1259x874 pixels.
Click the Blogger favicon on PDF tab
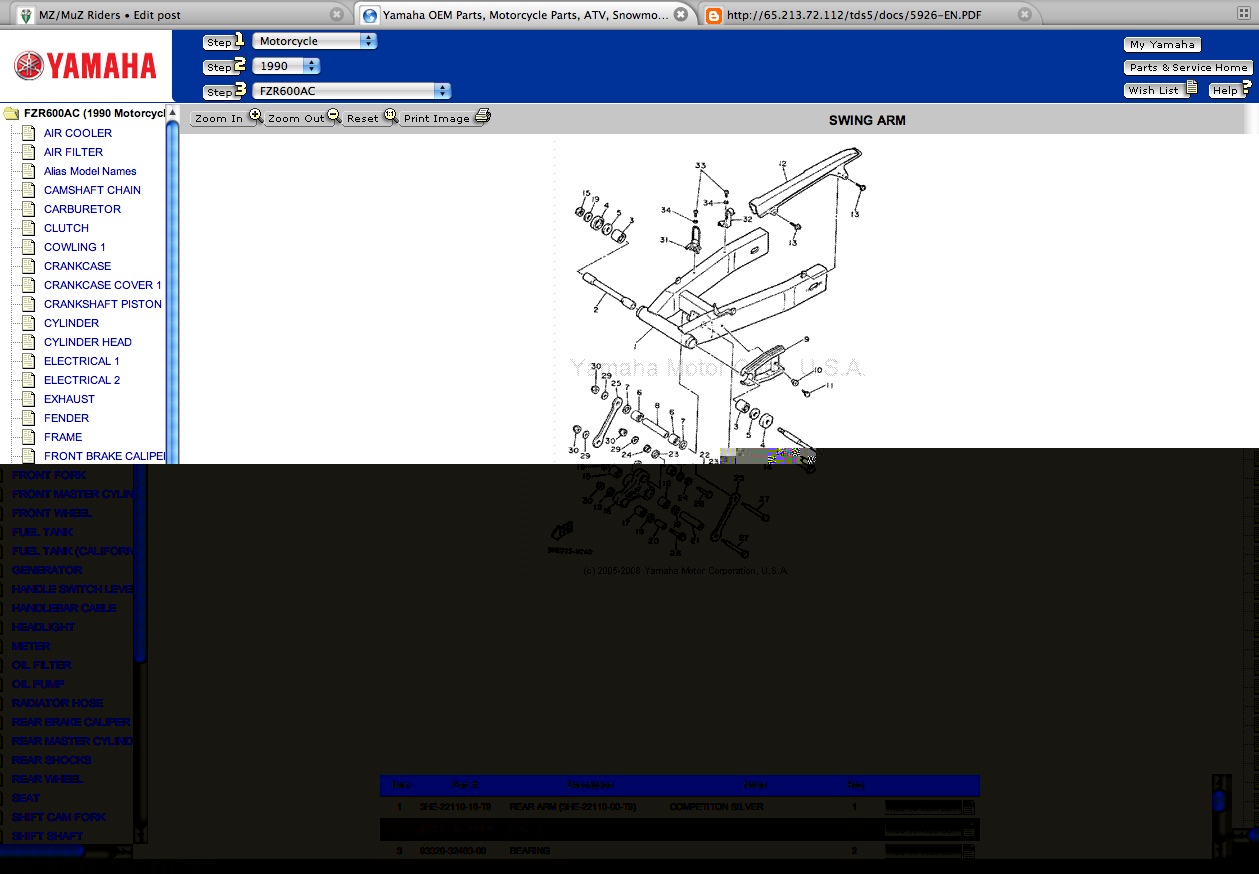[x=713, y=15]
